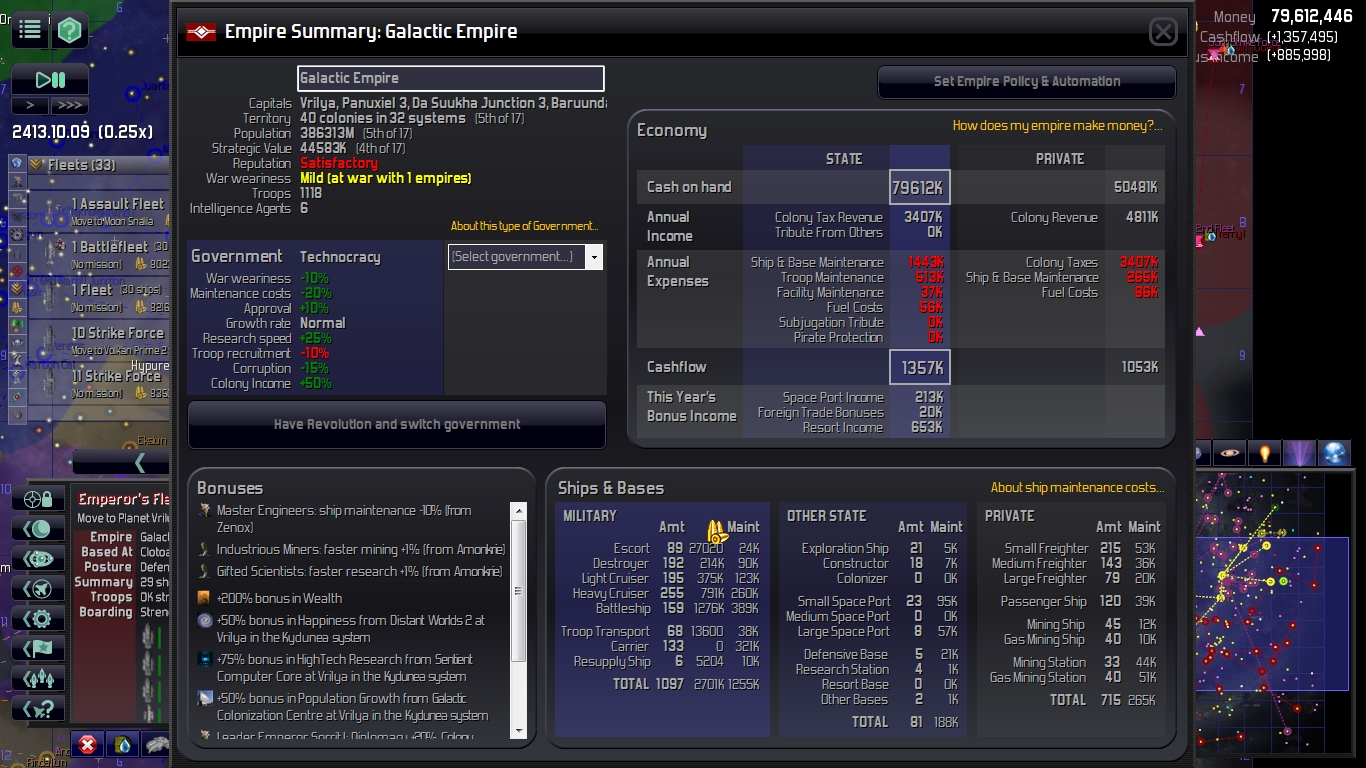
Task: Close the Empire Summary window
Action: tap(1163, 32)
